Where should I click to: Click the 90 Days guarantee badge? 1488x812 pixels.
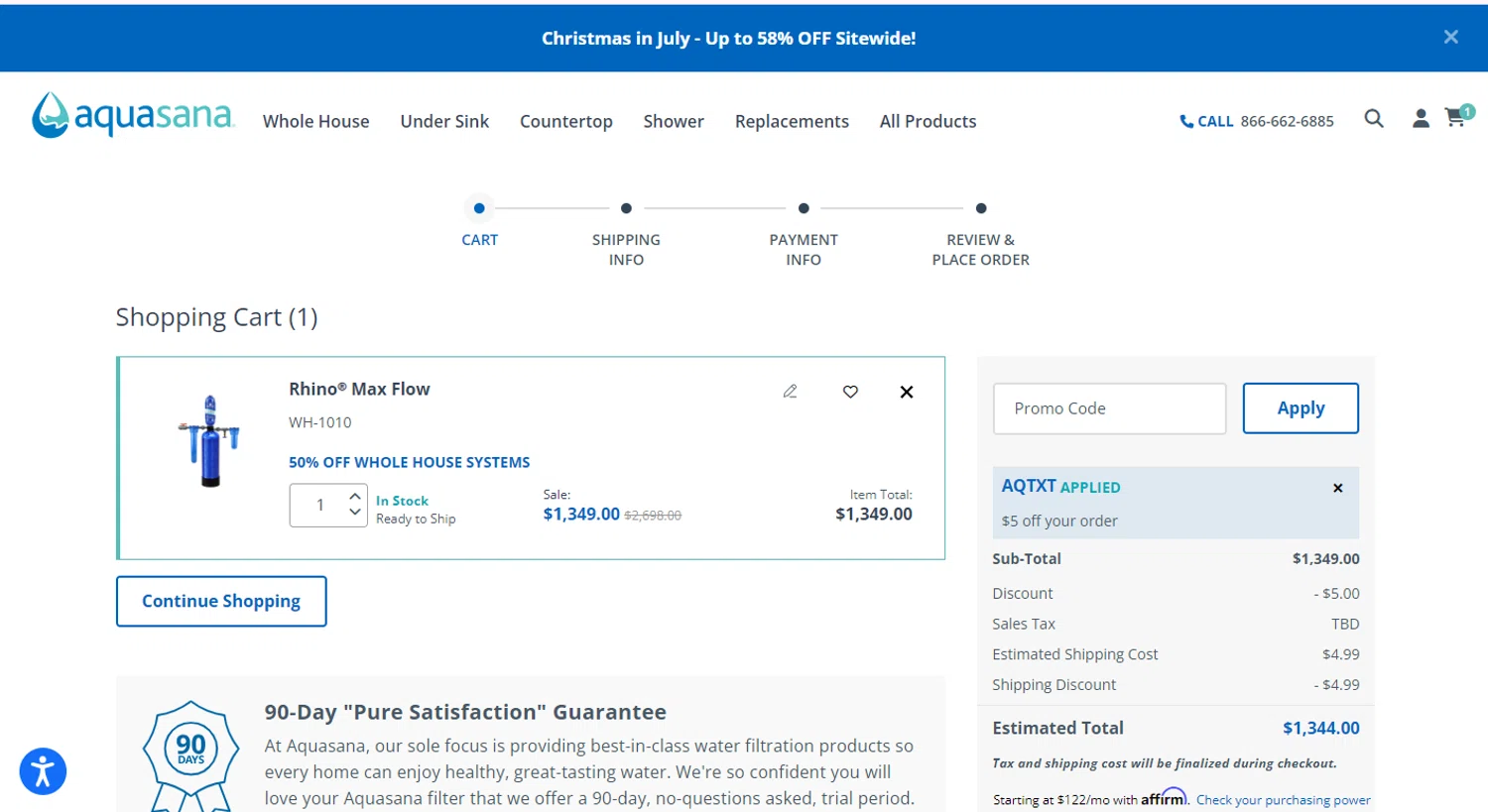tap(190, 755)
